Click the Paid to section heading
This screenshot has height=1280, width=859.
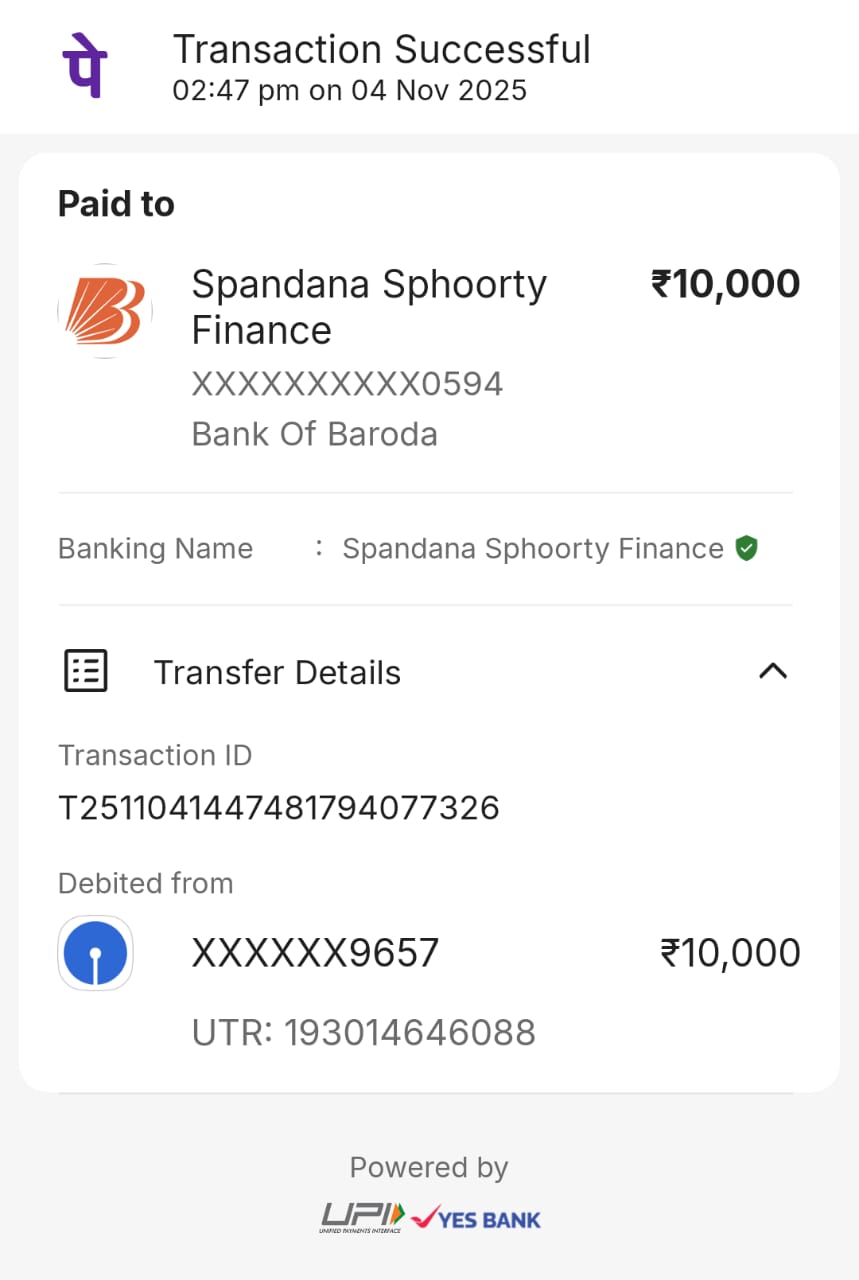pos(116,204)
